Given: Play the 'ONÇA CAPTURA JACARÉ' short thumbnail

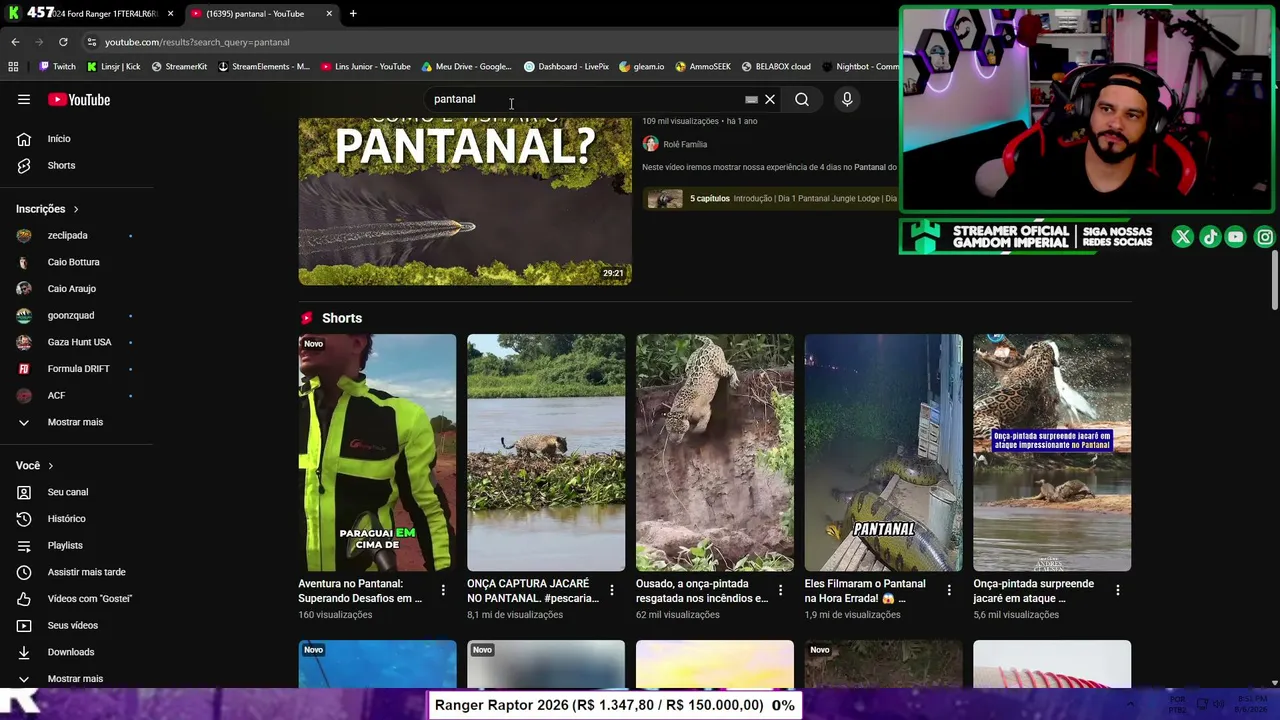Looking at the screenshot, I should click(x=546, y=453).
